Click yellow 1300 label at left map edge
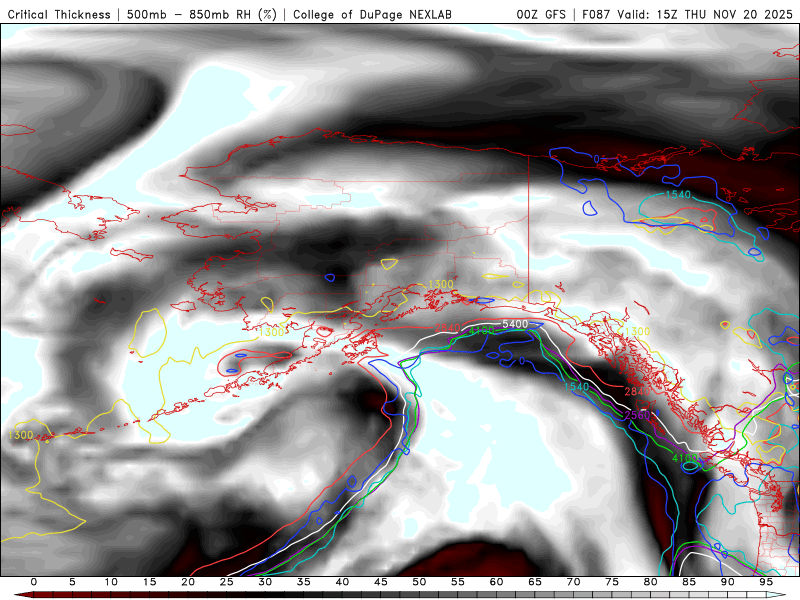 pyautogui.click(x=21, y=435)
